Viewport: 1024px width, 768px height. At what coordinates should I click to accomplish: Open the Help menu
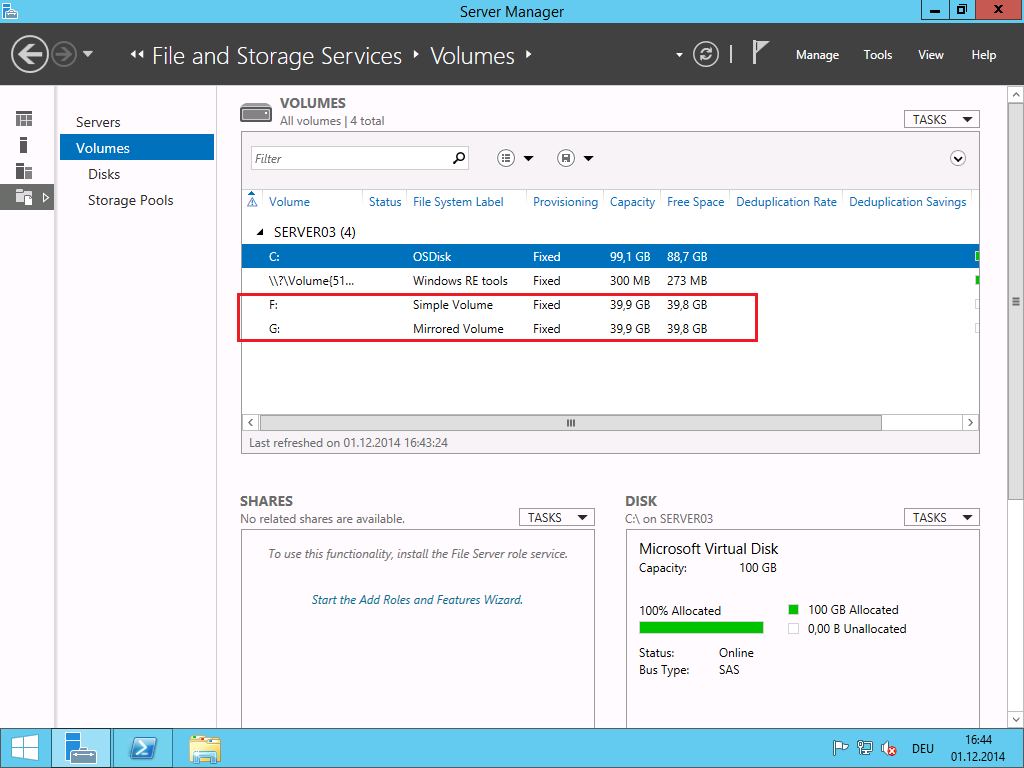tap(983, 55)
